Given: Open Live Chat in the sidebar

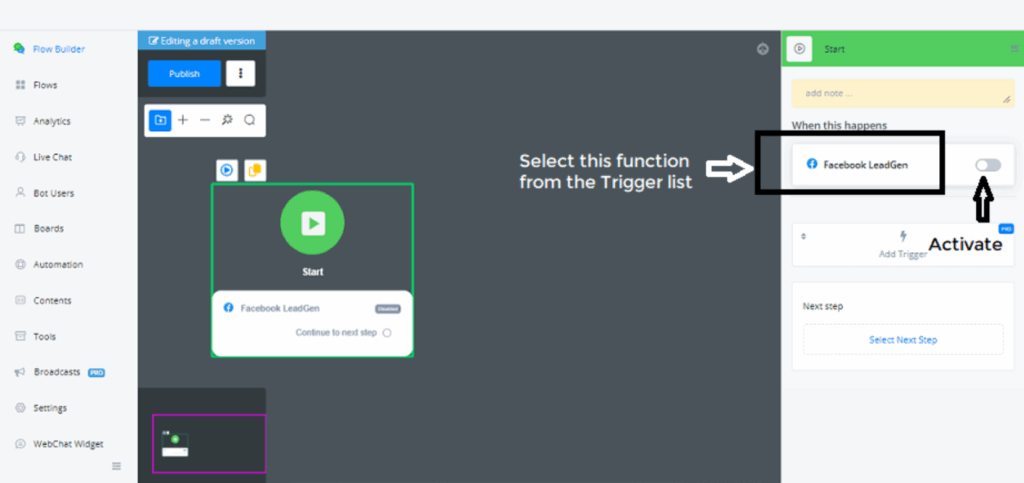Looking at the screenshot, I should tap(52, 157).
